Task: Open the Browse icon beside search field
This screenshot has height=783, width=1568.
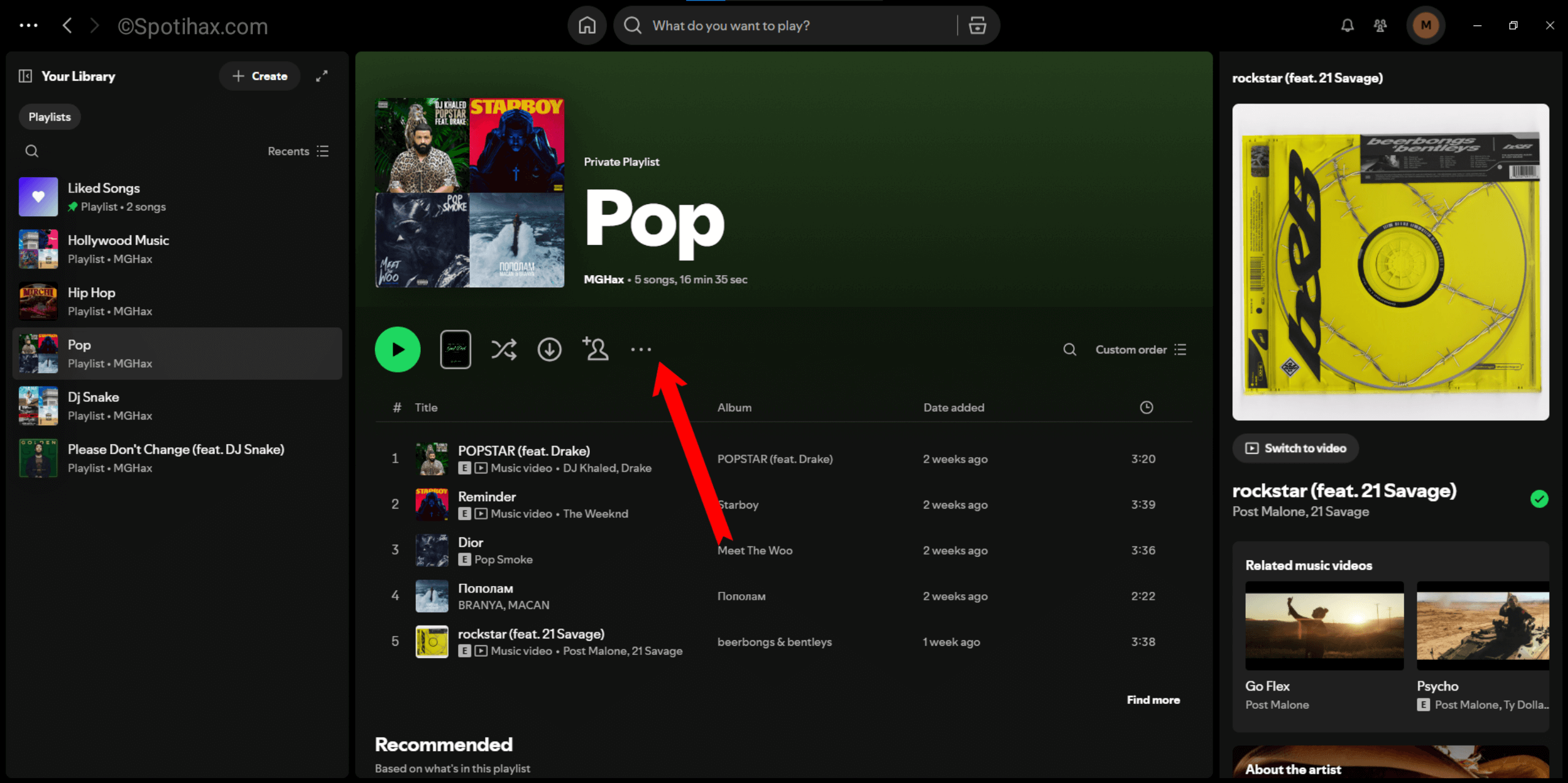Action: 978,25
